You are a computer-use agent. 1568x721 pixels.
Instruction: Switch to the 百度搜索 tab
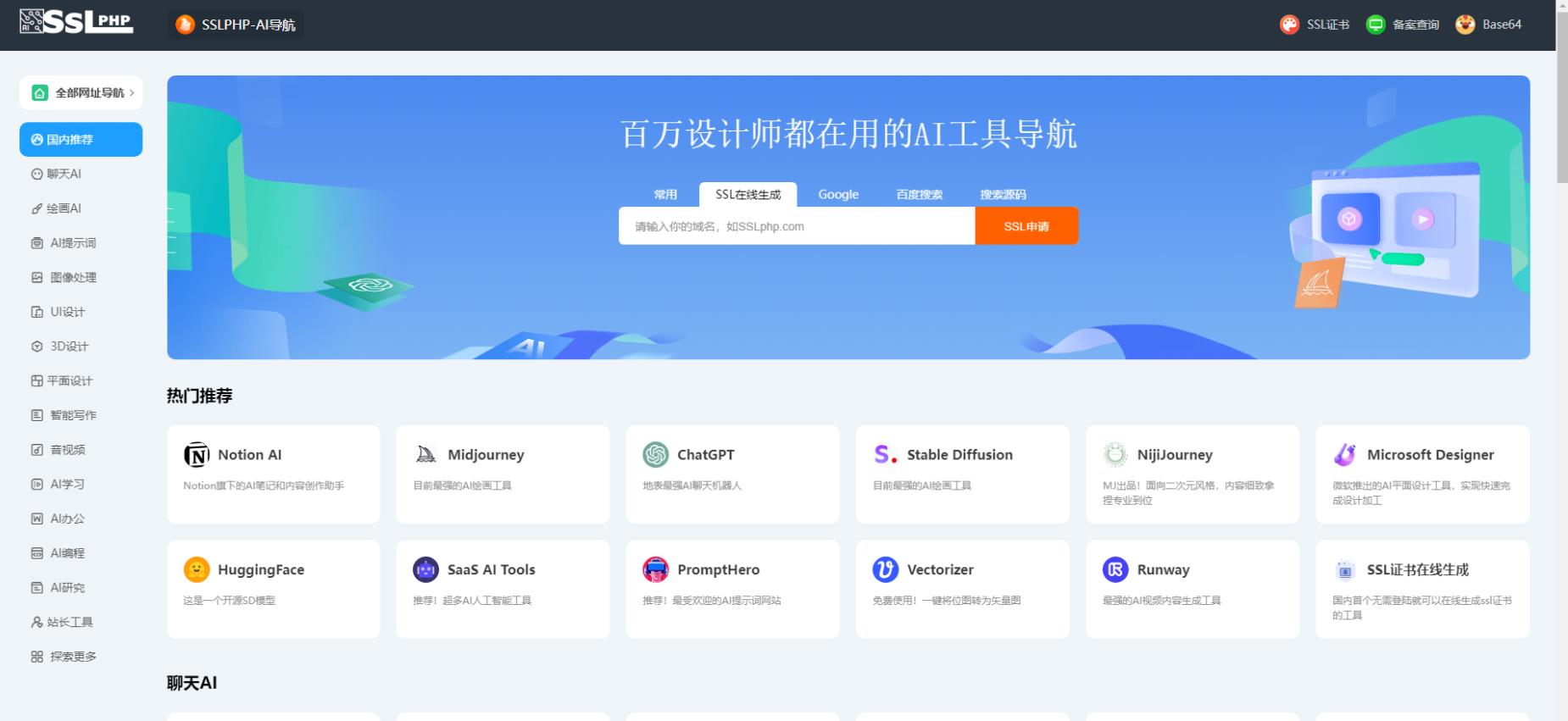point(920,194)
